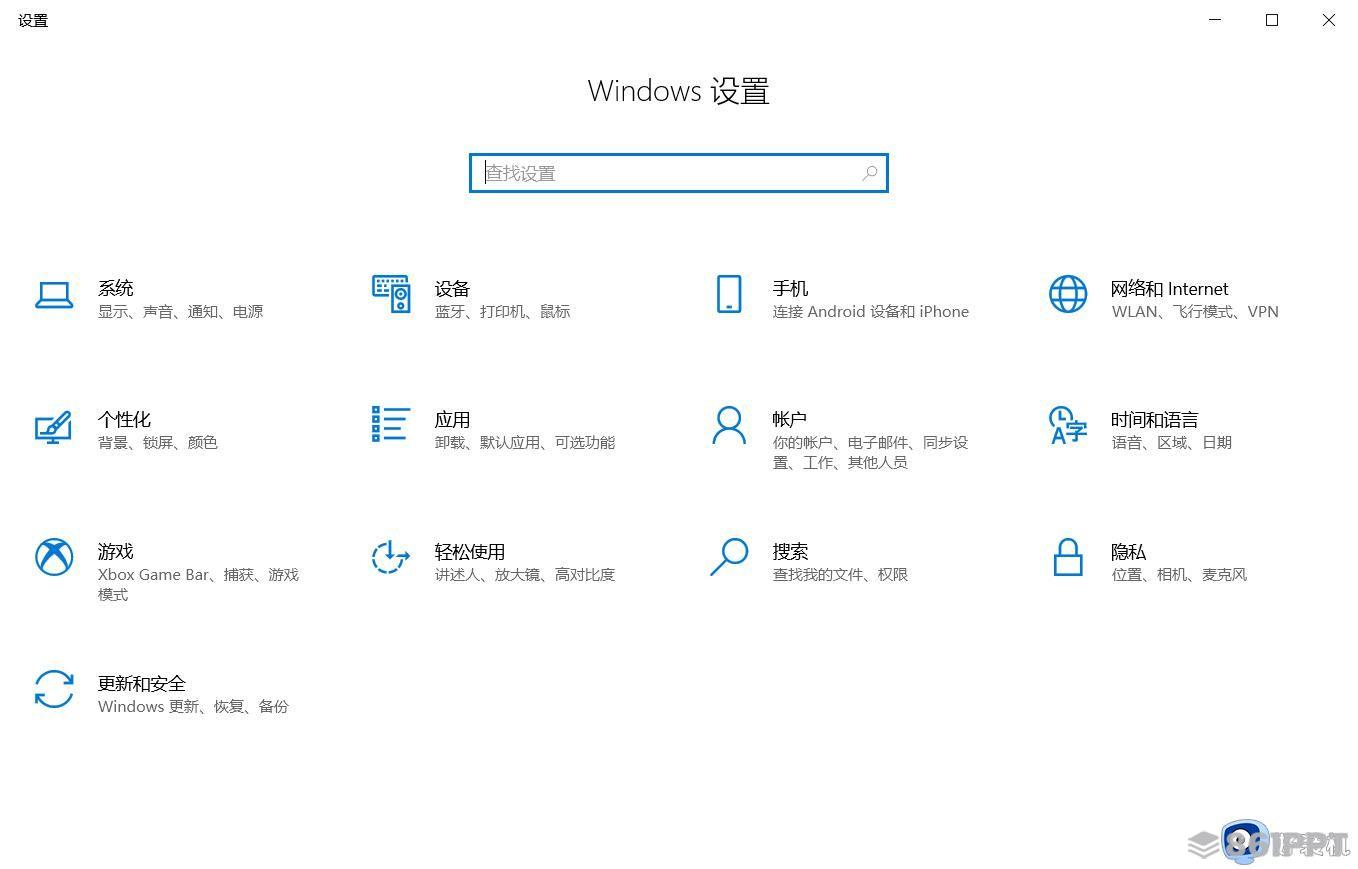Select the 搜索 category title
Viewport: 1358px width, 869px height.
coord(790,551)
